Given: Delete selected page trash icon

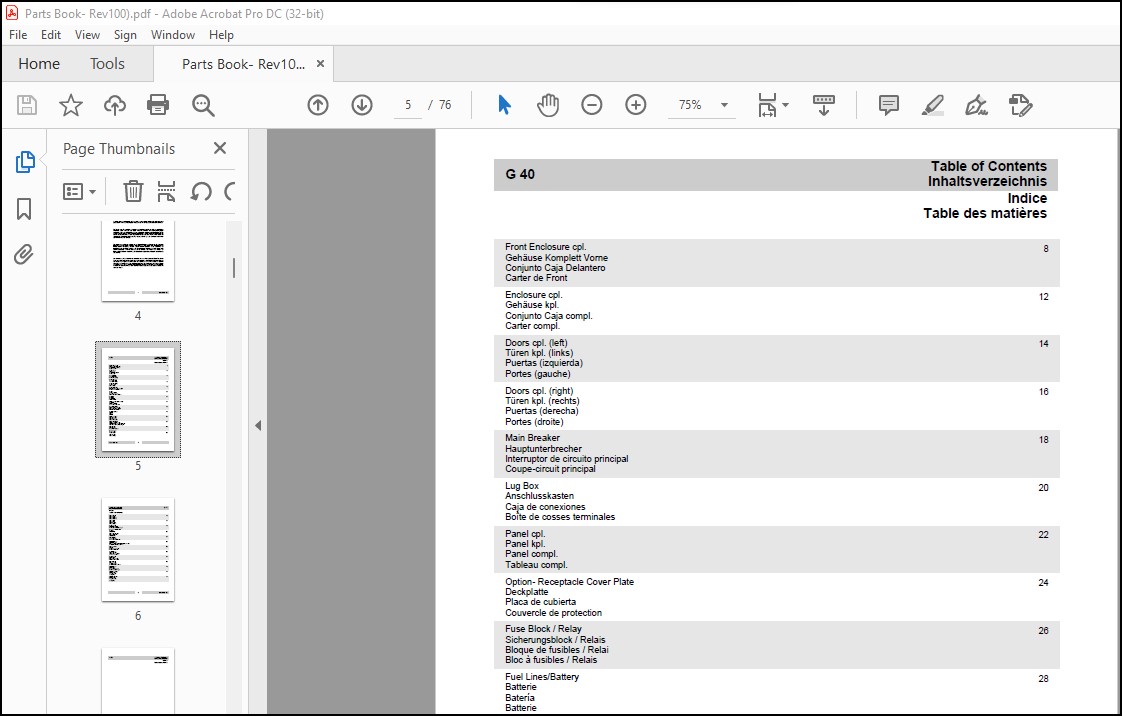Looking at the screenshot, I should coord(133,191).
